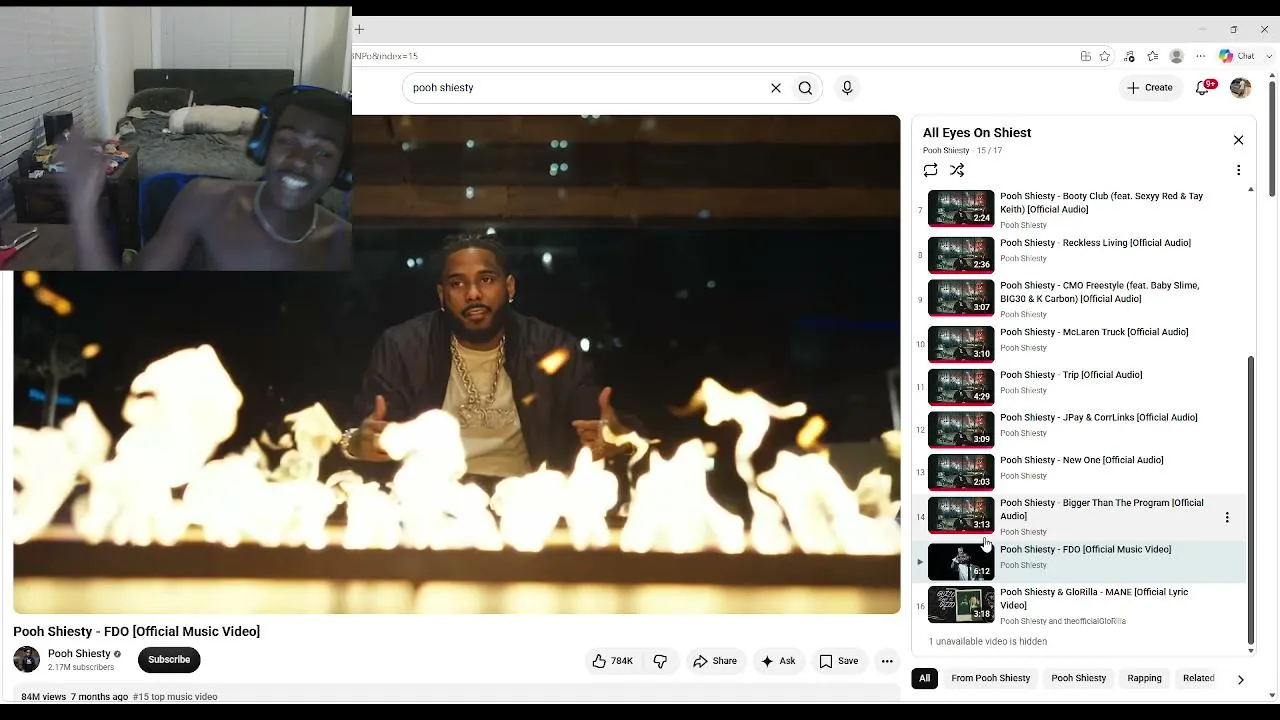Click the playlist panel scrollbar
The height and width of the screenshot is (720, 1280).
(1251, 500)
